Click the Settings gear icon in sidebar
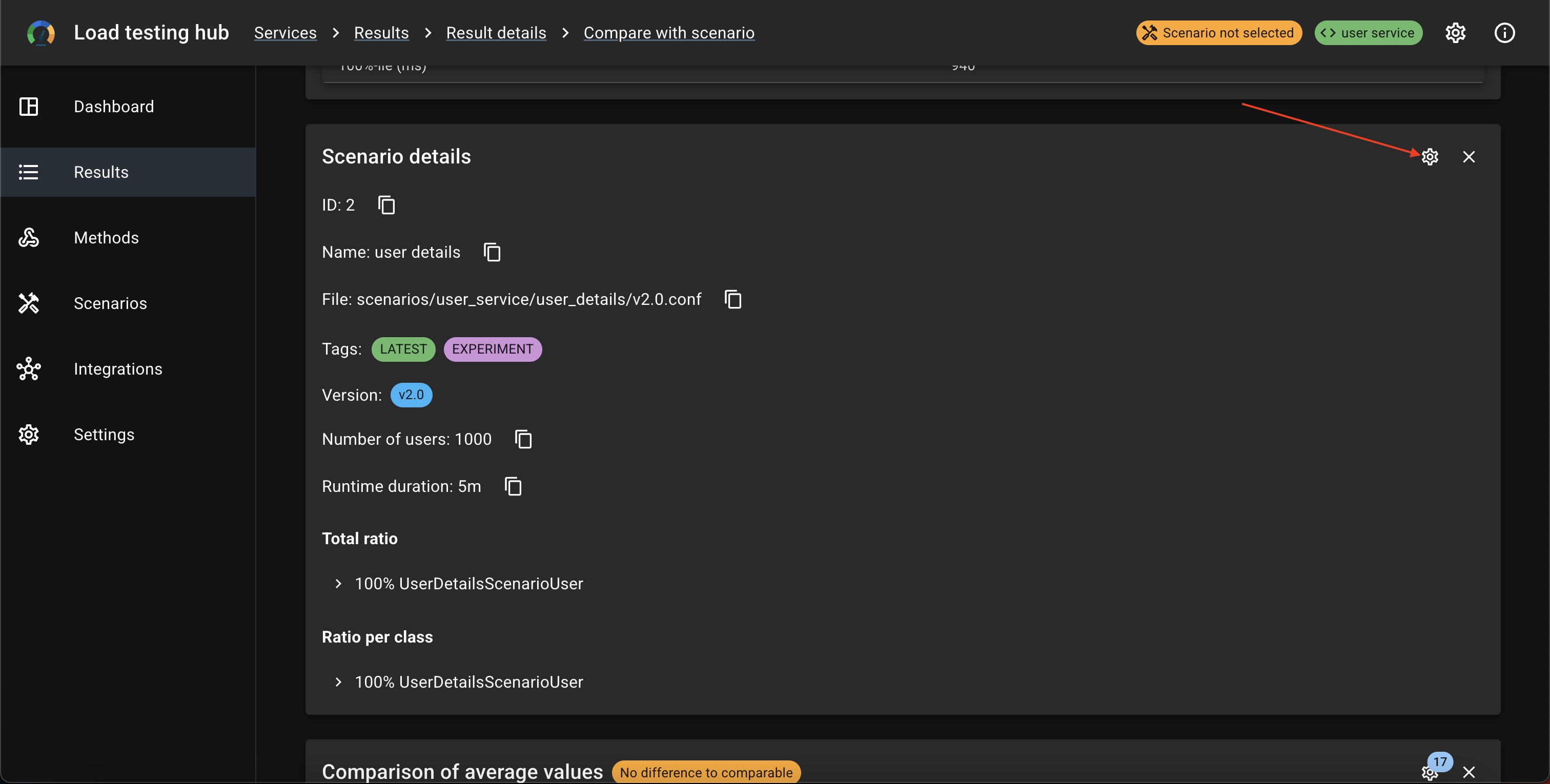The width and height of the screenshot is (1550, 784). coord(29,435)
